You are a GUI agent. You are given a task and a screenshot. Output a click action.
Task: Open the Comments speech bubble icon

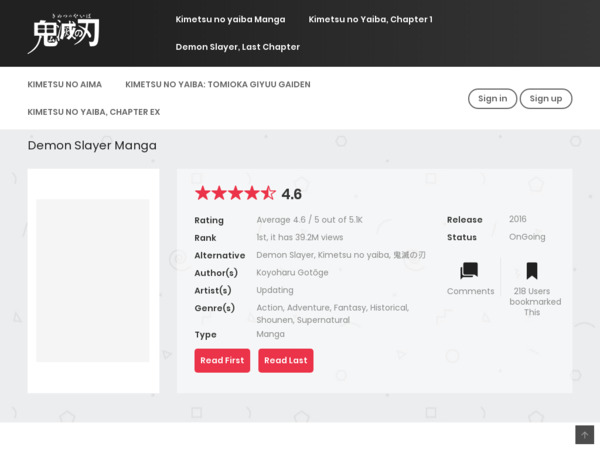click(x=469, y=271)
